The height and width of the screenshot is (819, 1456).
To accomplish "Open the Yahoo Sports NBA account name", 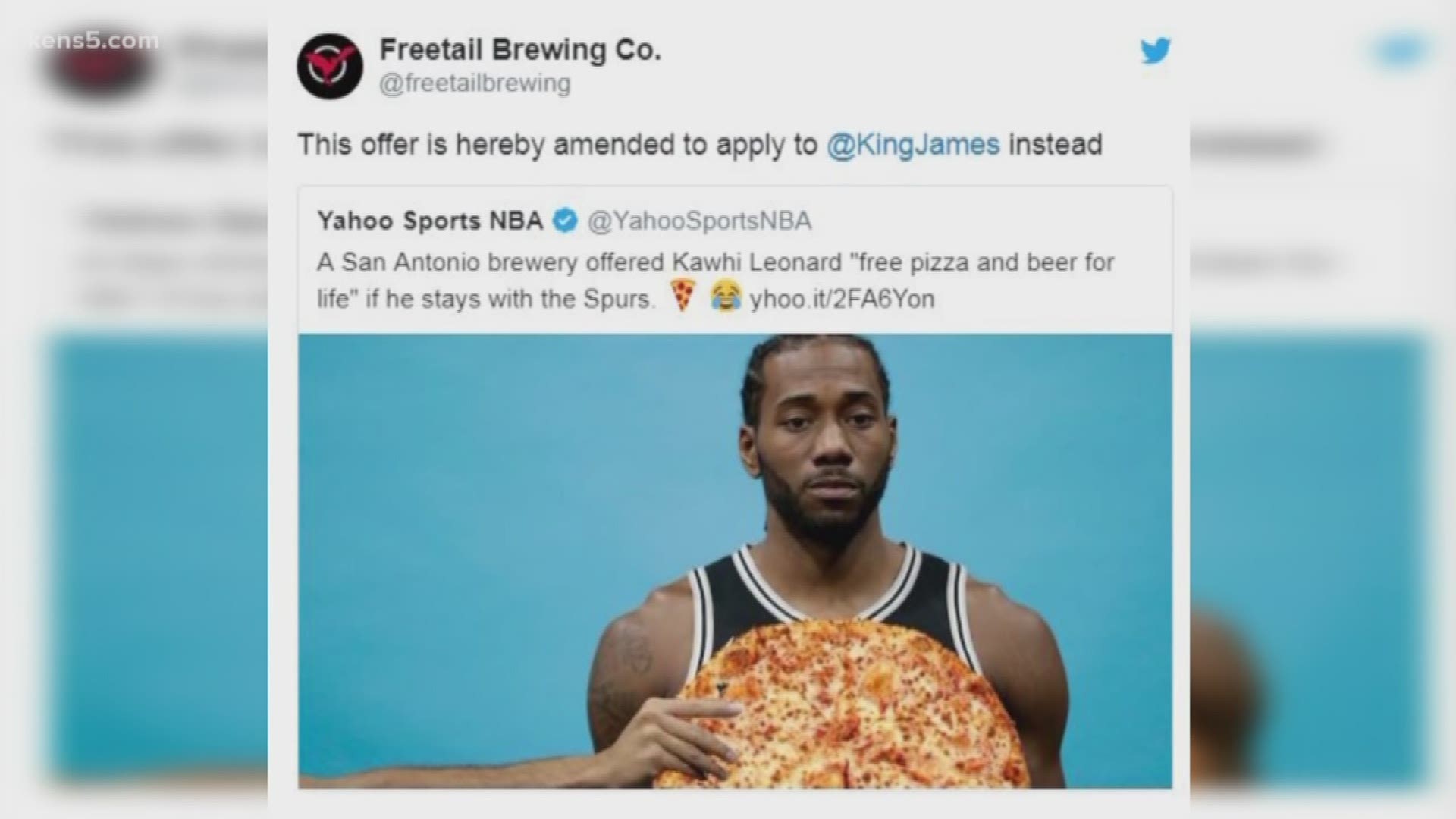I will (x=430, y=221).
